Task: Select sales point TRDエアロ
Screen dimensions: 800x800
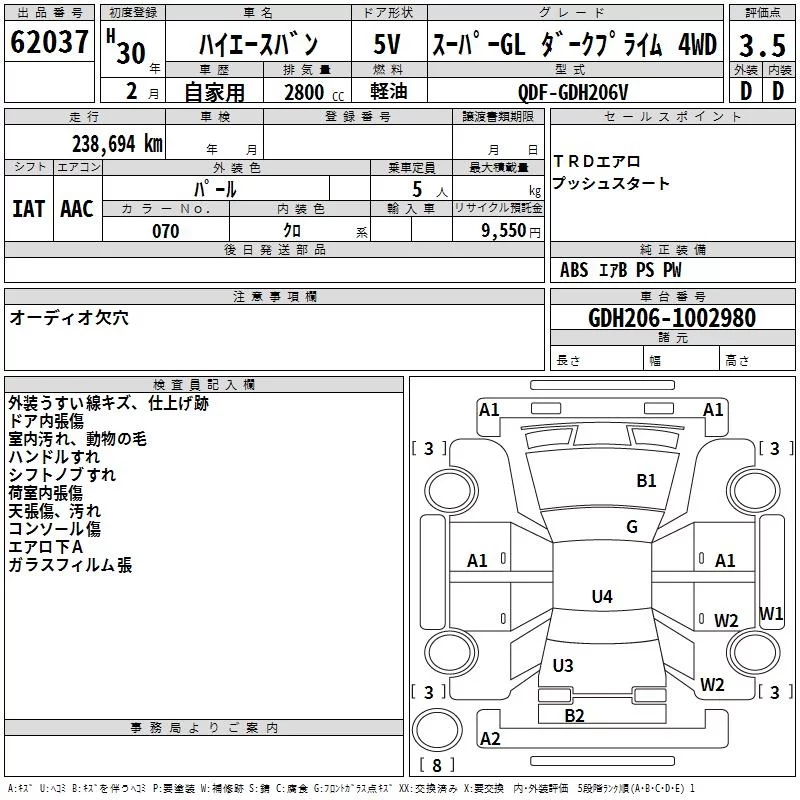Action: pyautogui.click(x=597, y=162)
